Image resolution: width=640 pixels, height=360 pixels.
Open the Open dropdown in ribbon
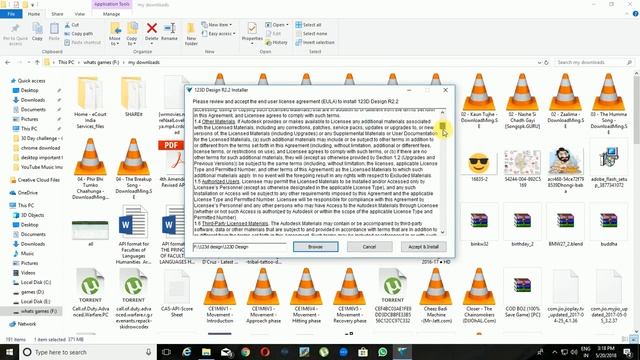[x=277, y=25]
